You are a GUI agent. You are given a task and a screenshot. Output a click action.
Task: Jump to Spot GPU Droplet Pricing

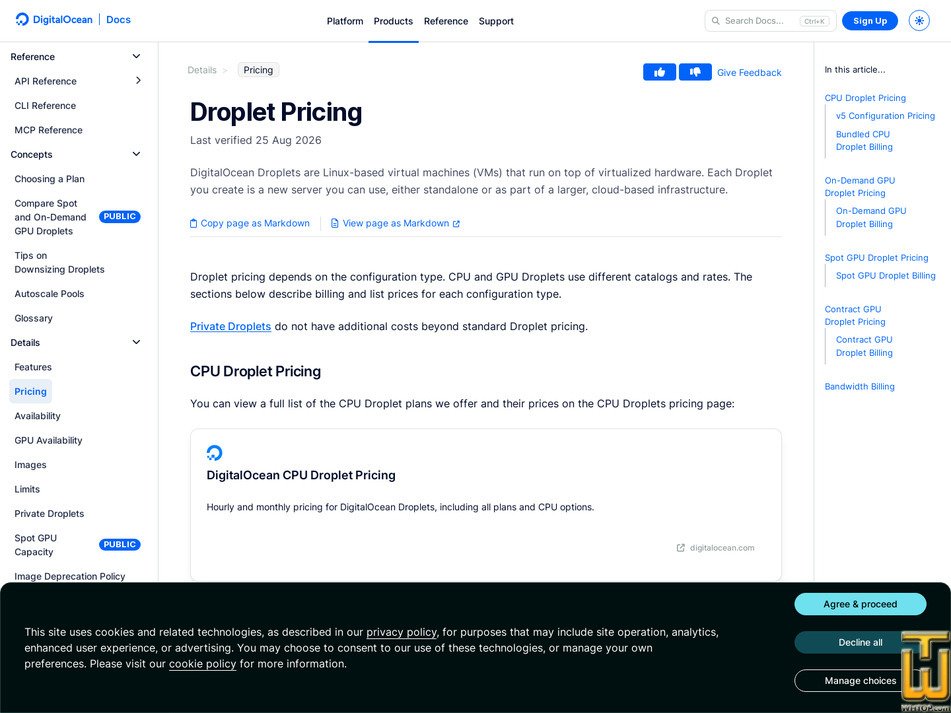[876, 258]
